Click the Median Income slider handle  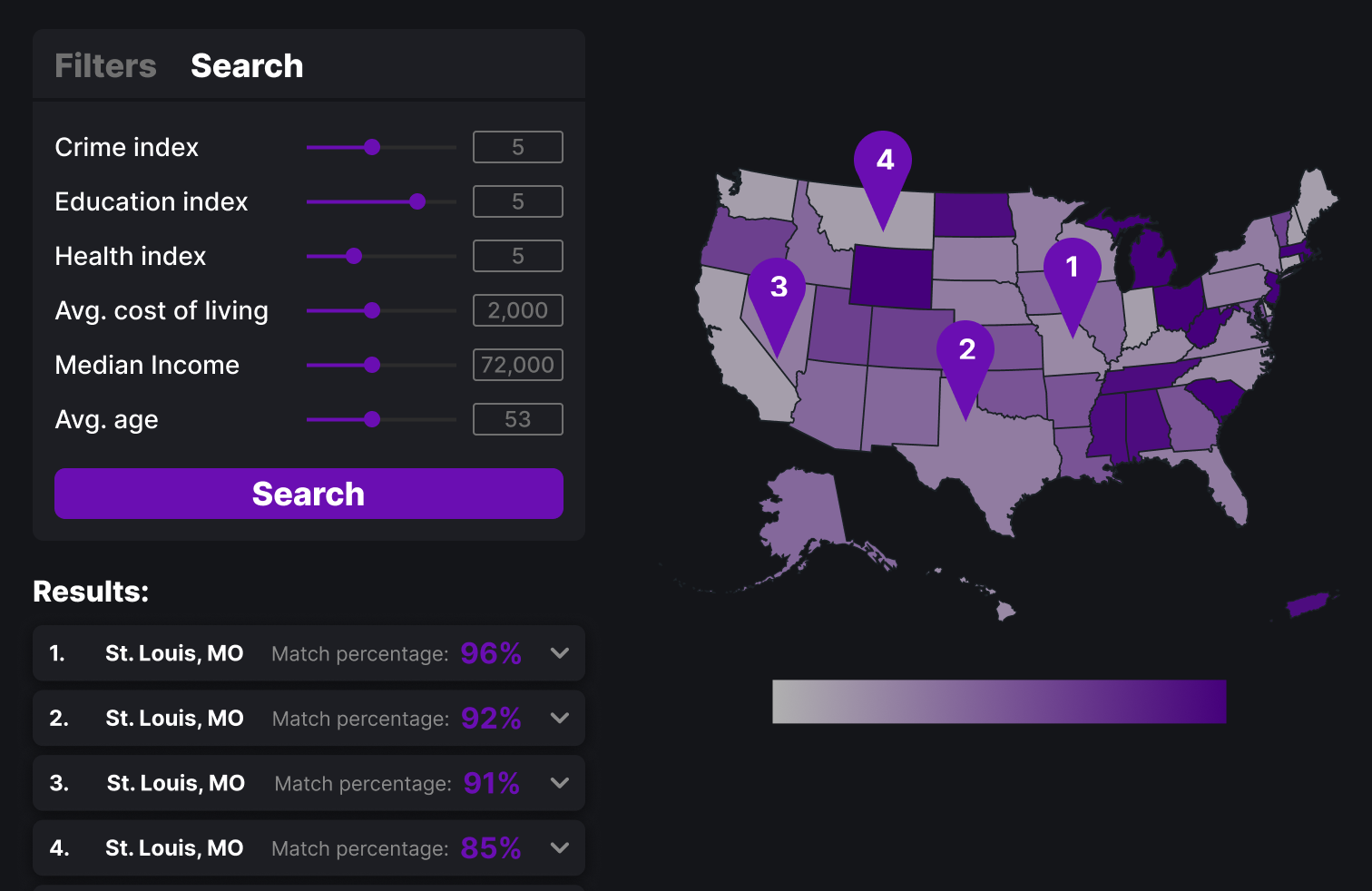(x=372, y=365)
